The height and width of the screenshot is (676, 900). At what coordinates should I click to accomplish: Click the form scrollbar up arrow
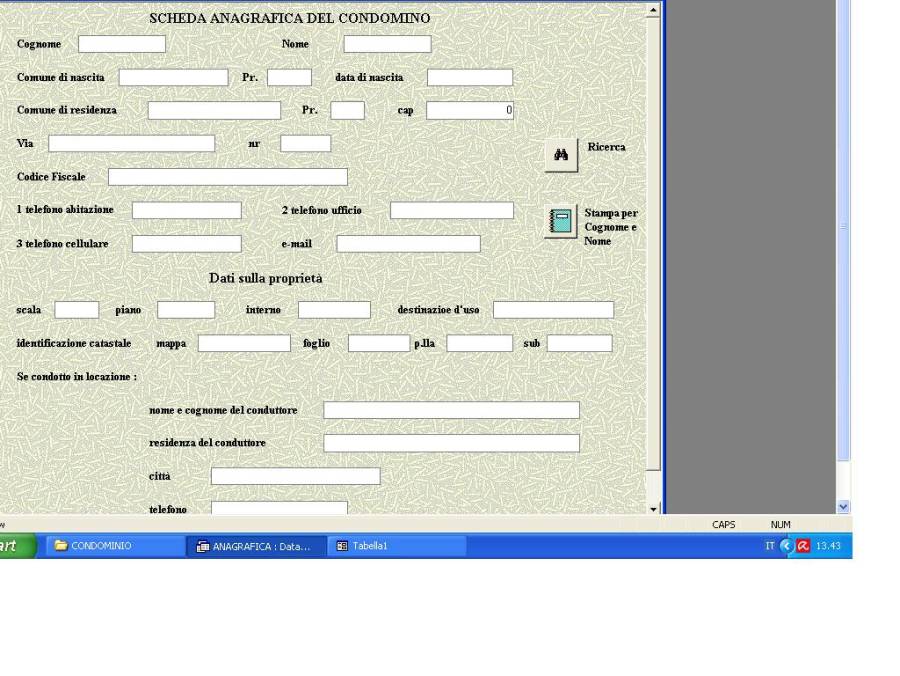[x=653, y=10]
